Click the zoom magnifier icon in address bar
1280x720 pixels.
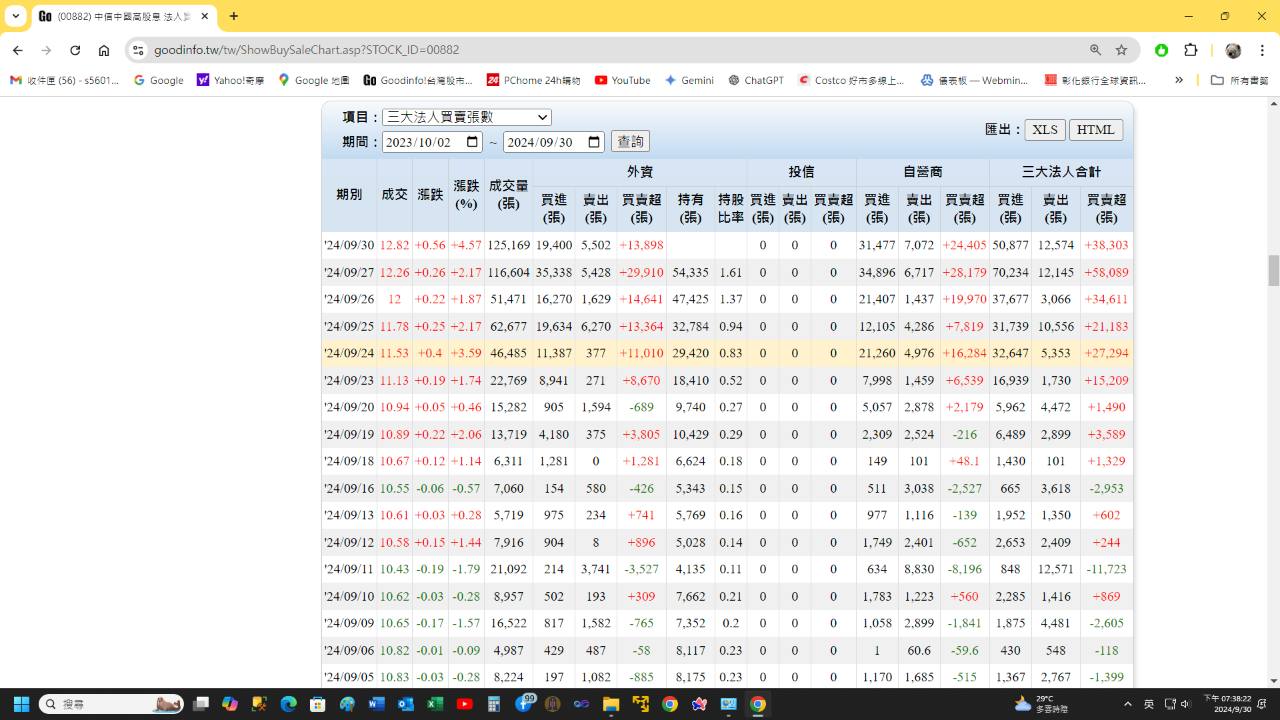(x=1095, y=50)
